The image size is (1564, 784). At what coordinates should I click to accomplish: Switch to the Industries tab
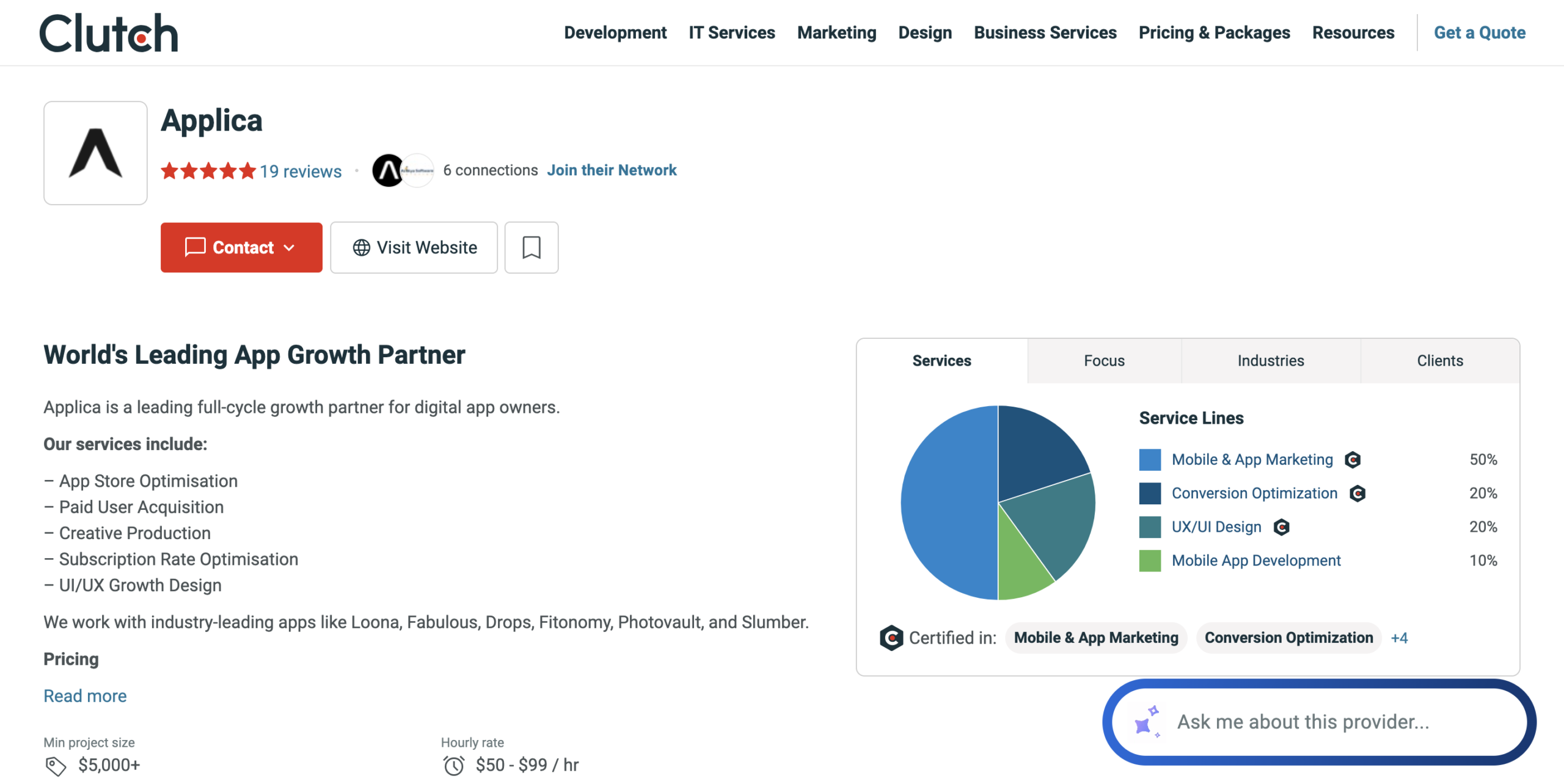pyautogui.click(x=1270, y=360)
